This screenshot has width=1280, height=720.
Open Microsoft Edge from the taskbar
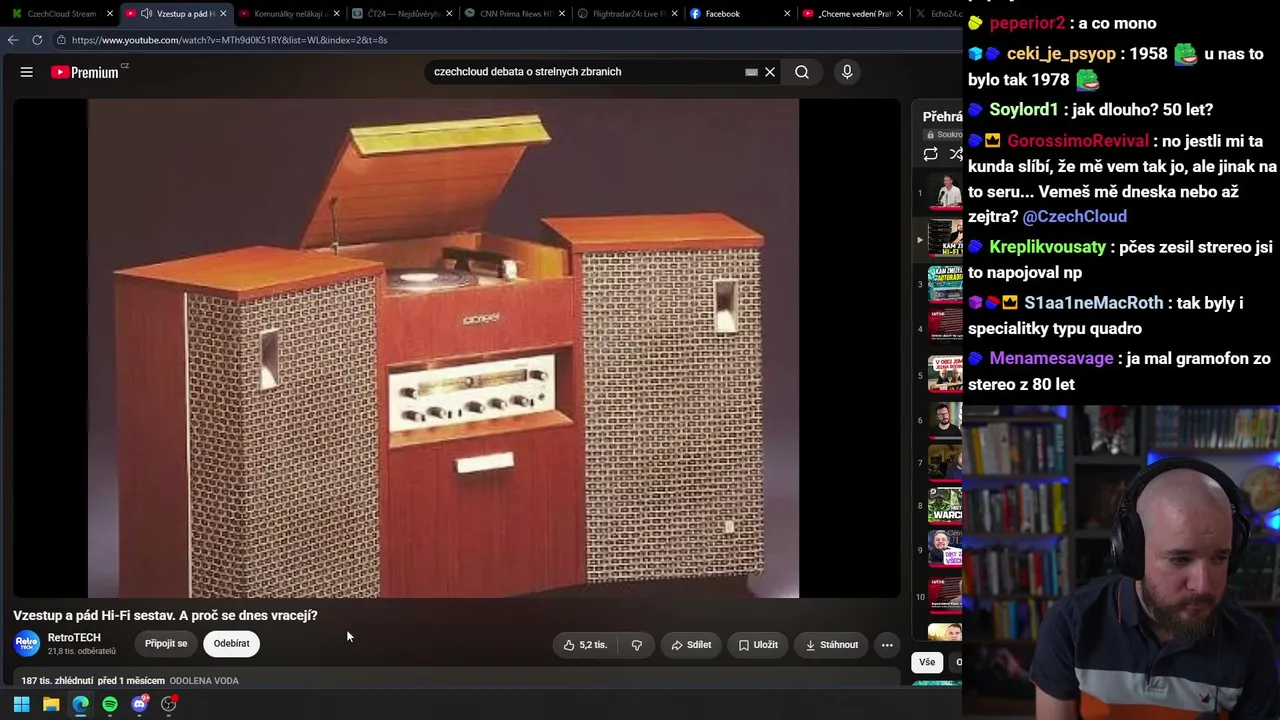[x=81, y=704]
